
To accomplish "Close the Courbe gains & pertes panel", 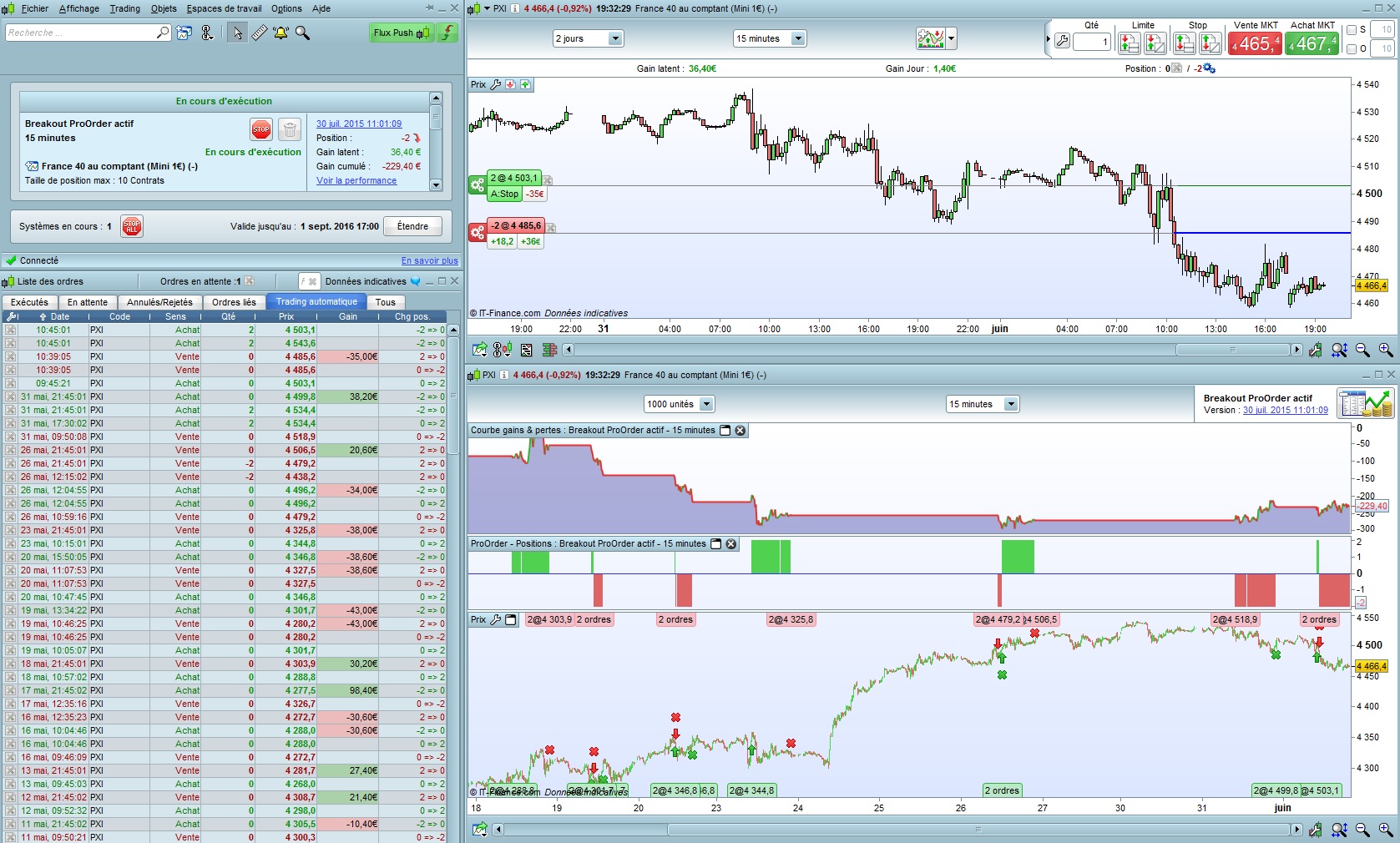I will tap(740, 431).
